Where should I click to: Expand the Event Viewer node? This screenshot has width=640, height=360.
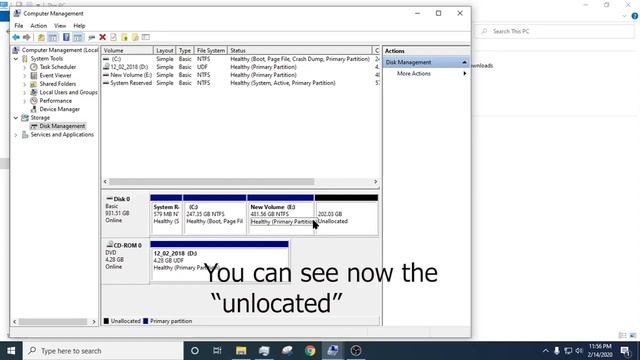tap(24, 76)
